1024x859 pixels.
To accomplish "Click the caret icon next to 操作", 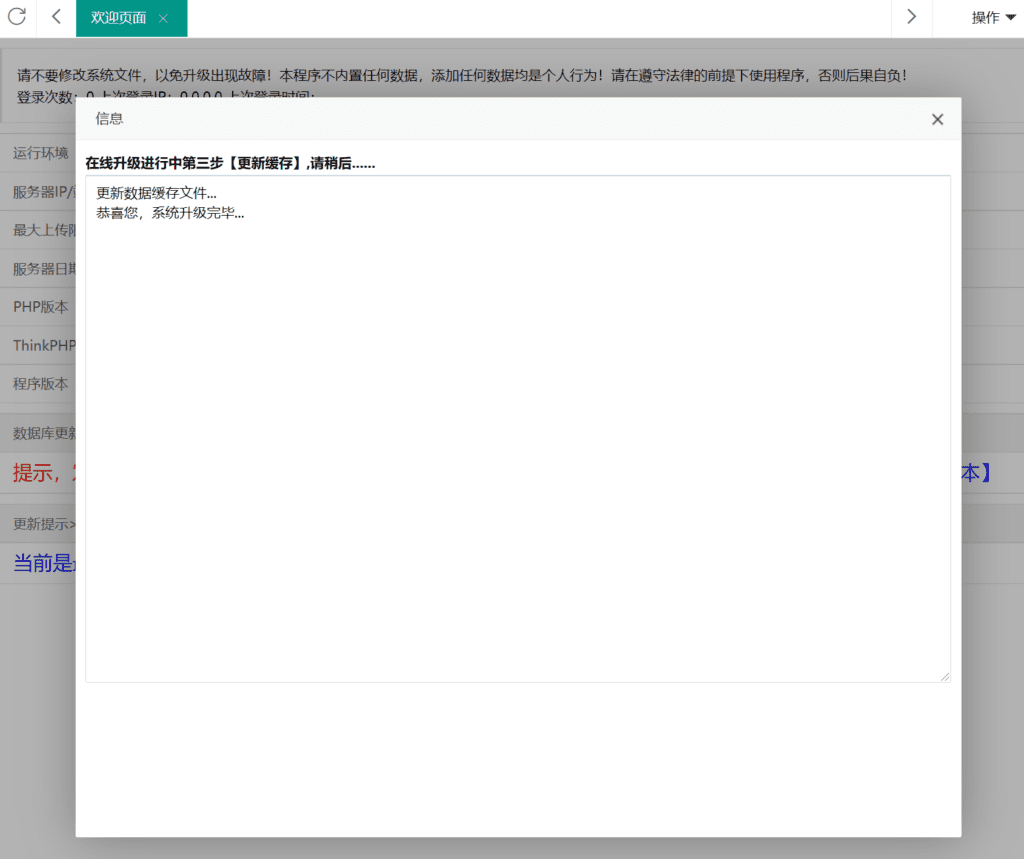I will pos(1009,16).
